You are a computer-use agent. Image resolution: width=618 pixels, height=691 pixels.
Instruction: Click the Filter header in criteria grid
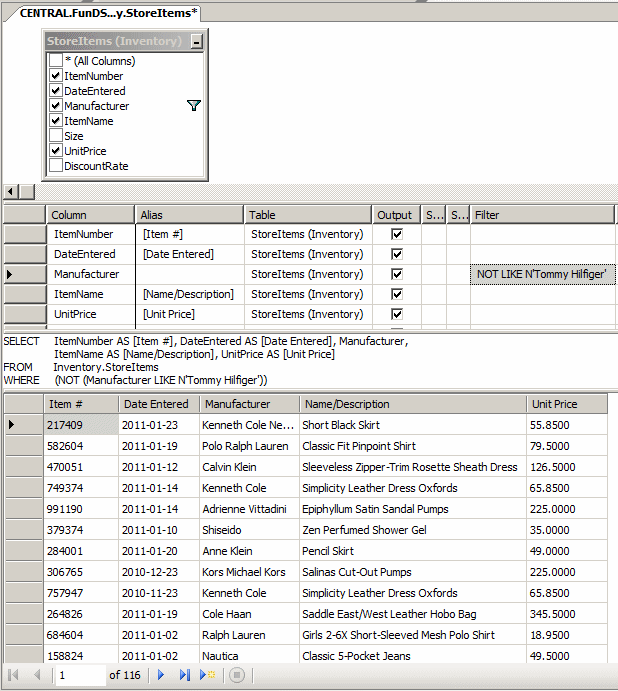(x=542, y=215)
